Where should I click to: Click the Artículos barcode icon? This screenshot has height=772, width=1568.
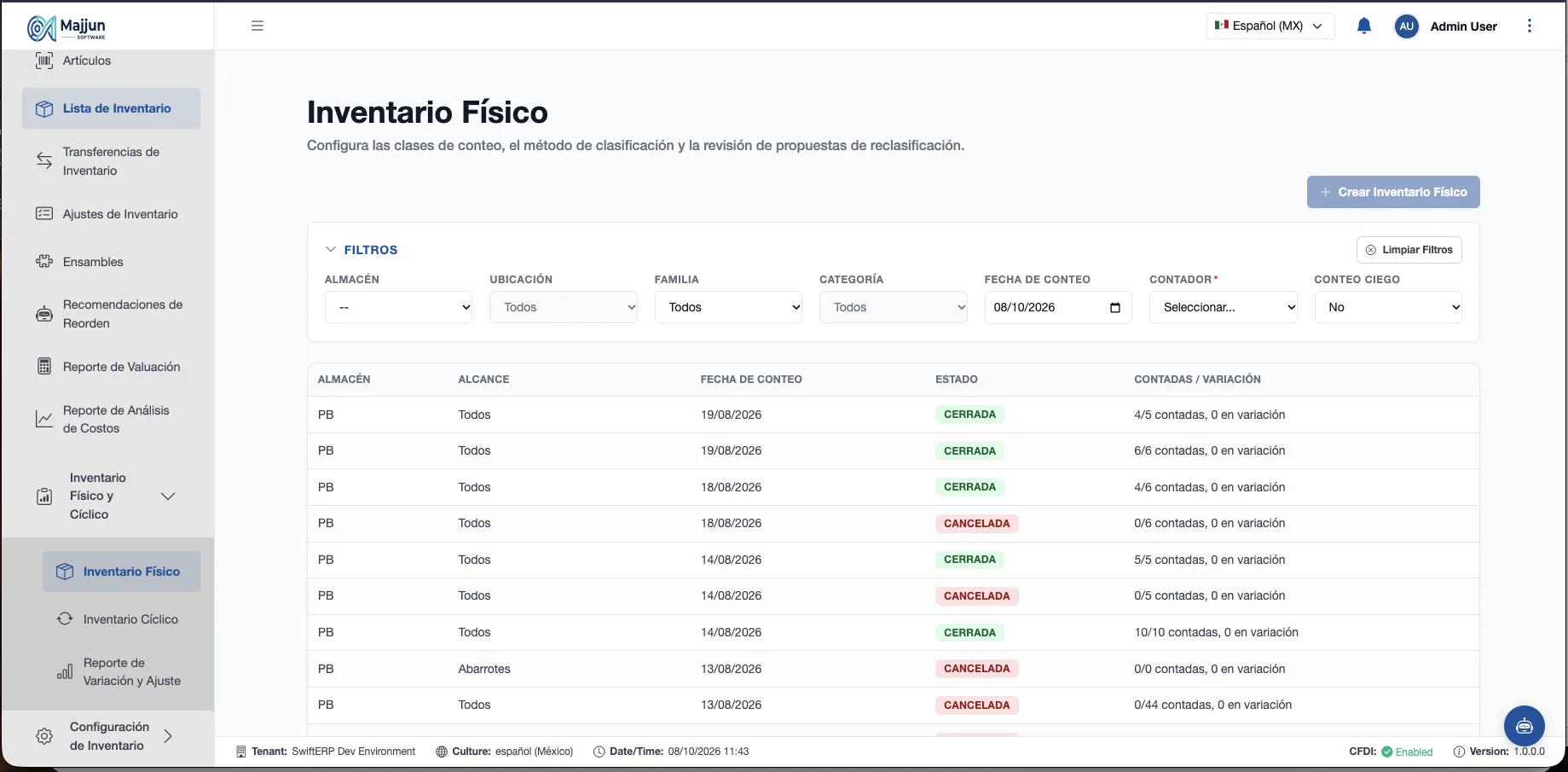coord(44,61)
